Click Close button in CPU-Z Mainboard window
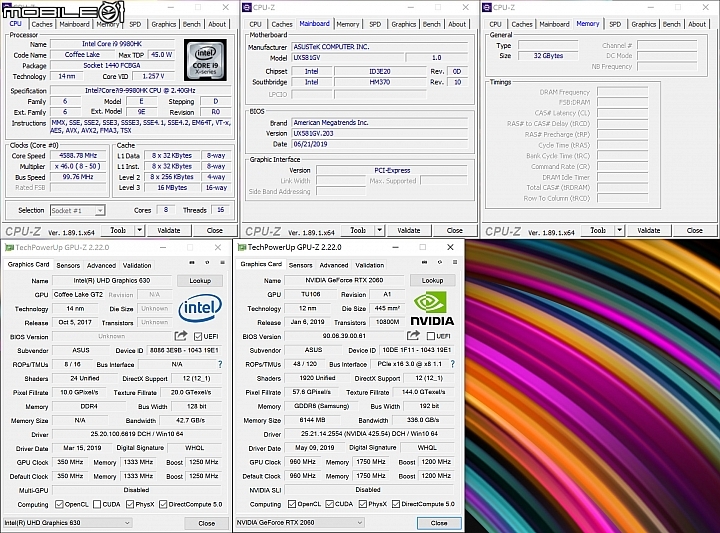720x533 pixels. coord(455,230)
